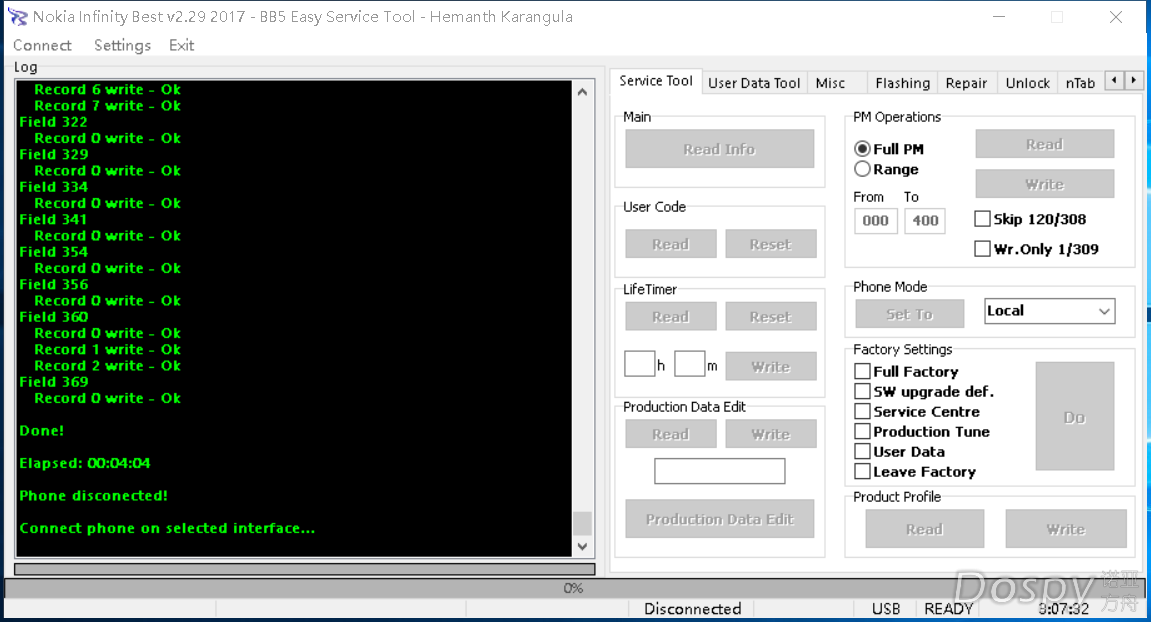Open the Phone Mode dropdown showing Local
The width and height of the screenshot is (1151, 622).
coord(1049,311)
